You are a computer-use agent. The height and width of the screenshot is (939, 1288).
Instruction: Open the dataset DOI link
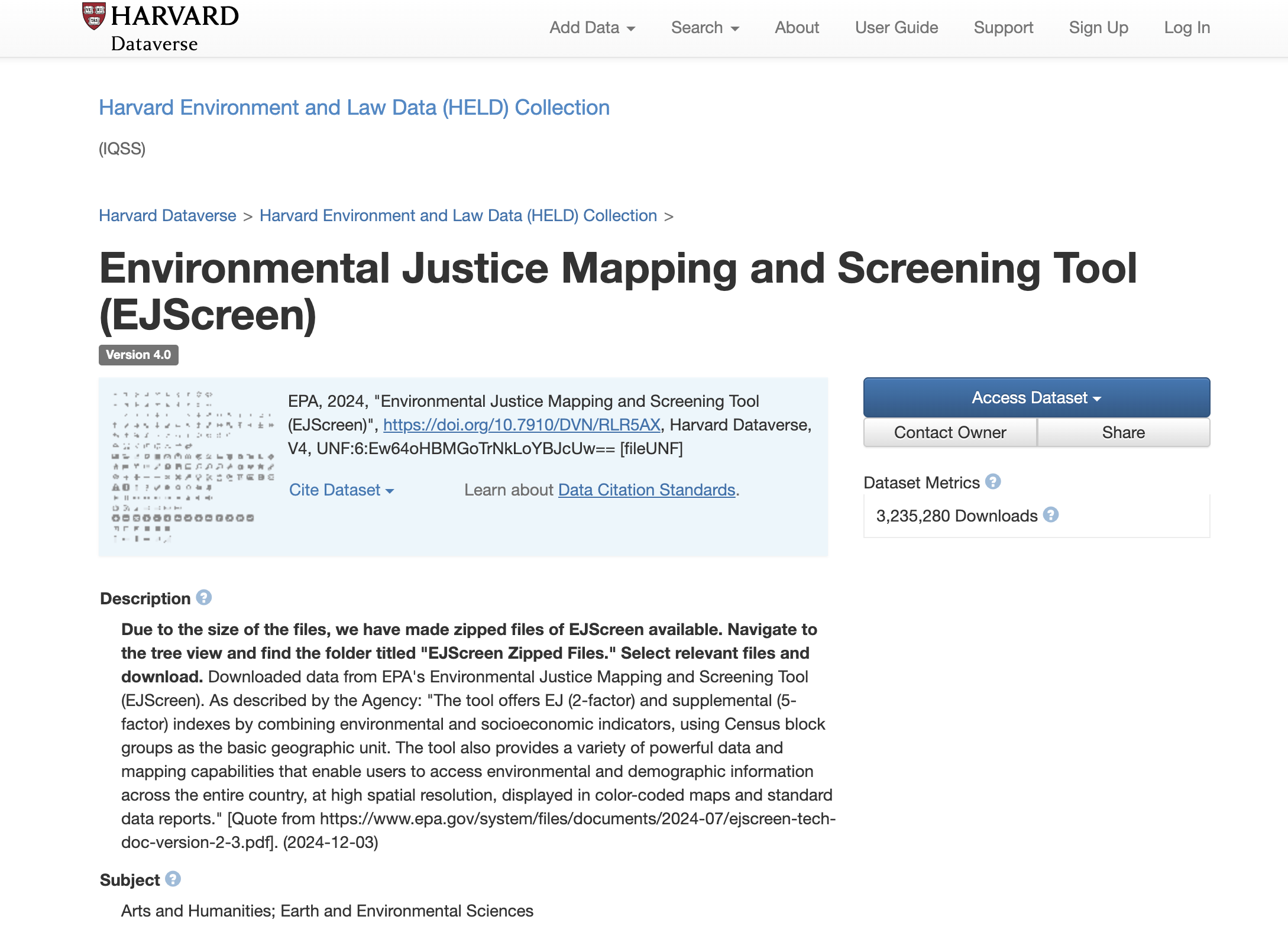click(522, 425)
